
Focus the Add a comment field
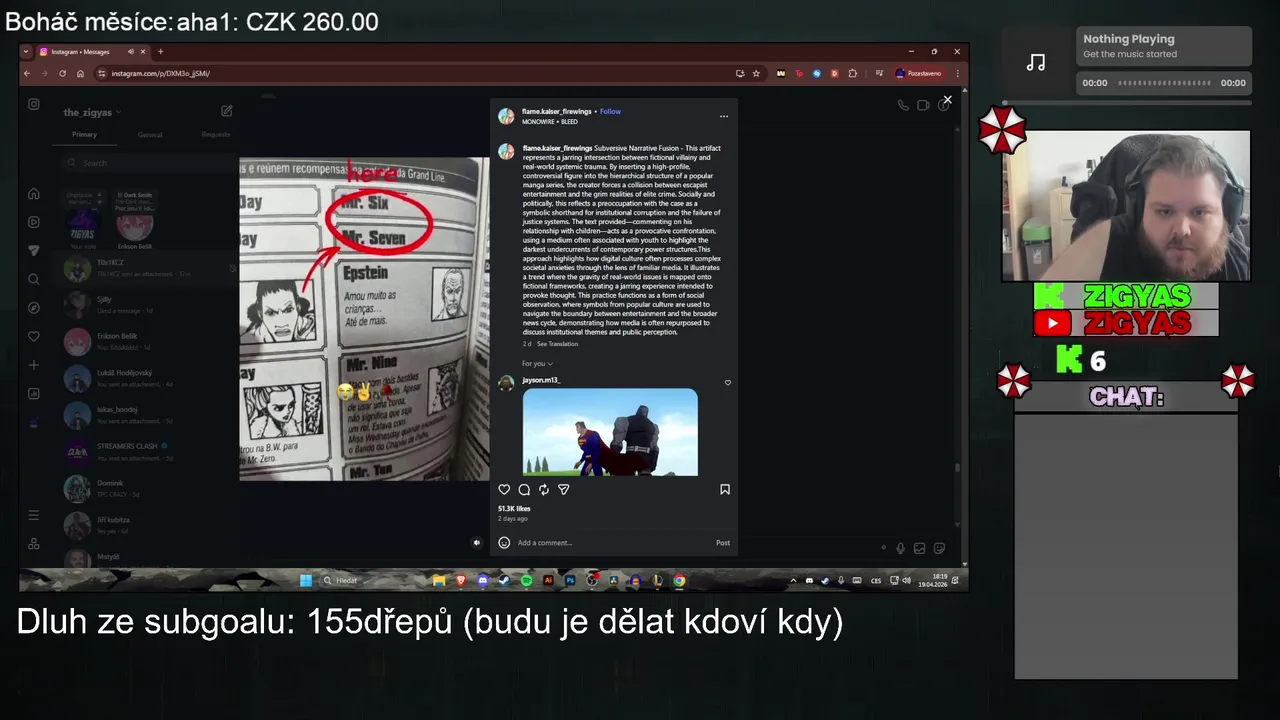coord(612,543)
